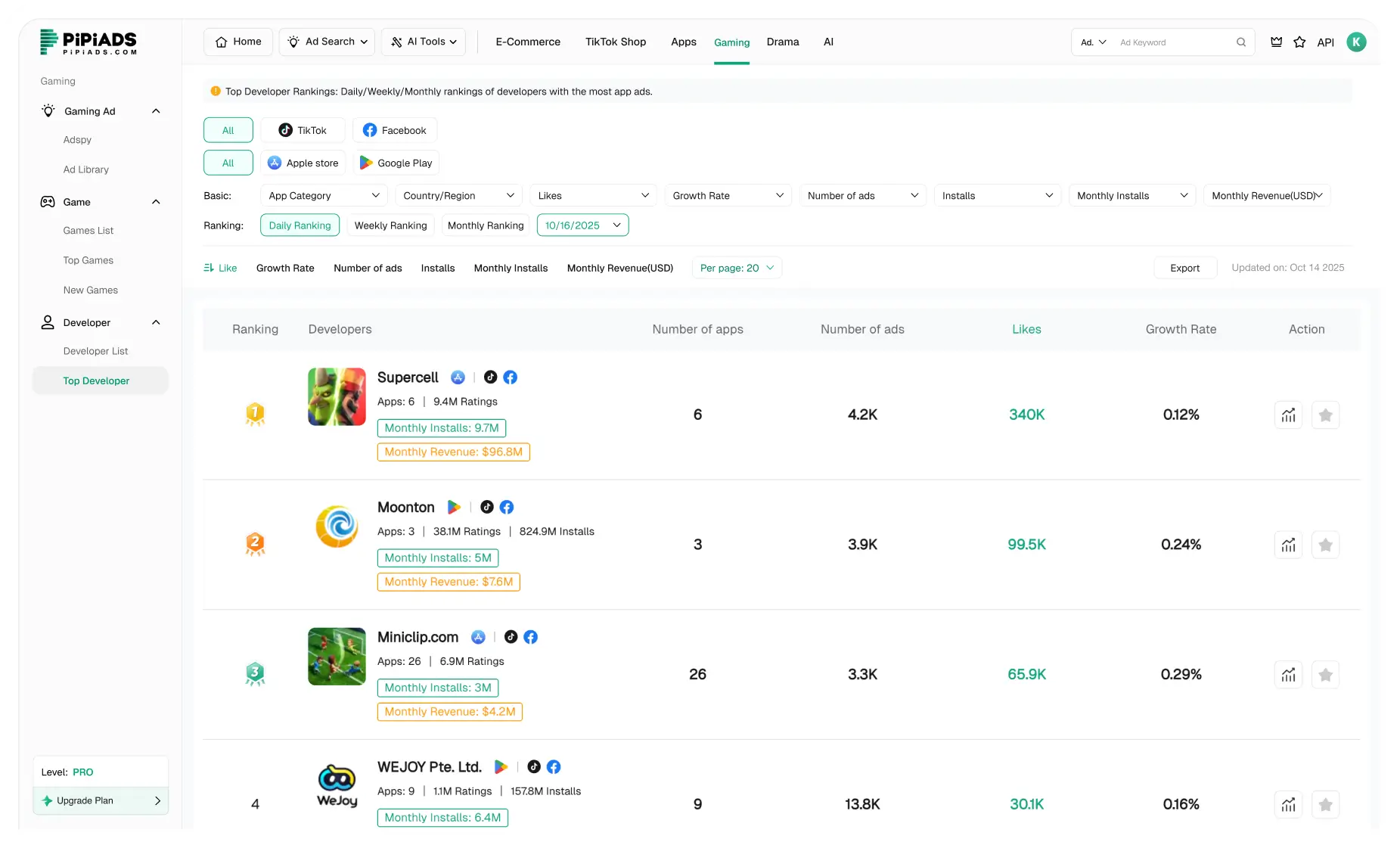Click the Export button
The width and height of the screenshot is (1400, 848).
[x=1184, y=268]
